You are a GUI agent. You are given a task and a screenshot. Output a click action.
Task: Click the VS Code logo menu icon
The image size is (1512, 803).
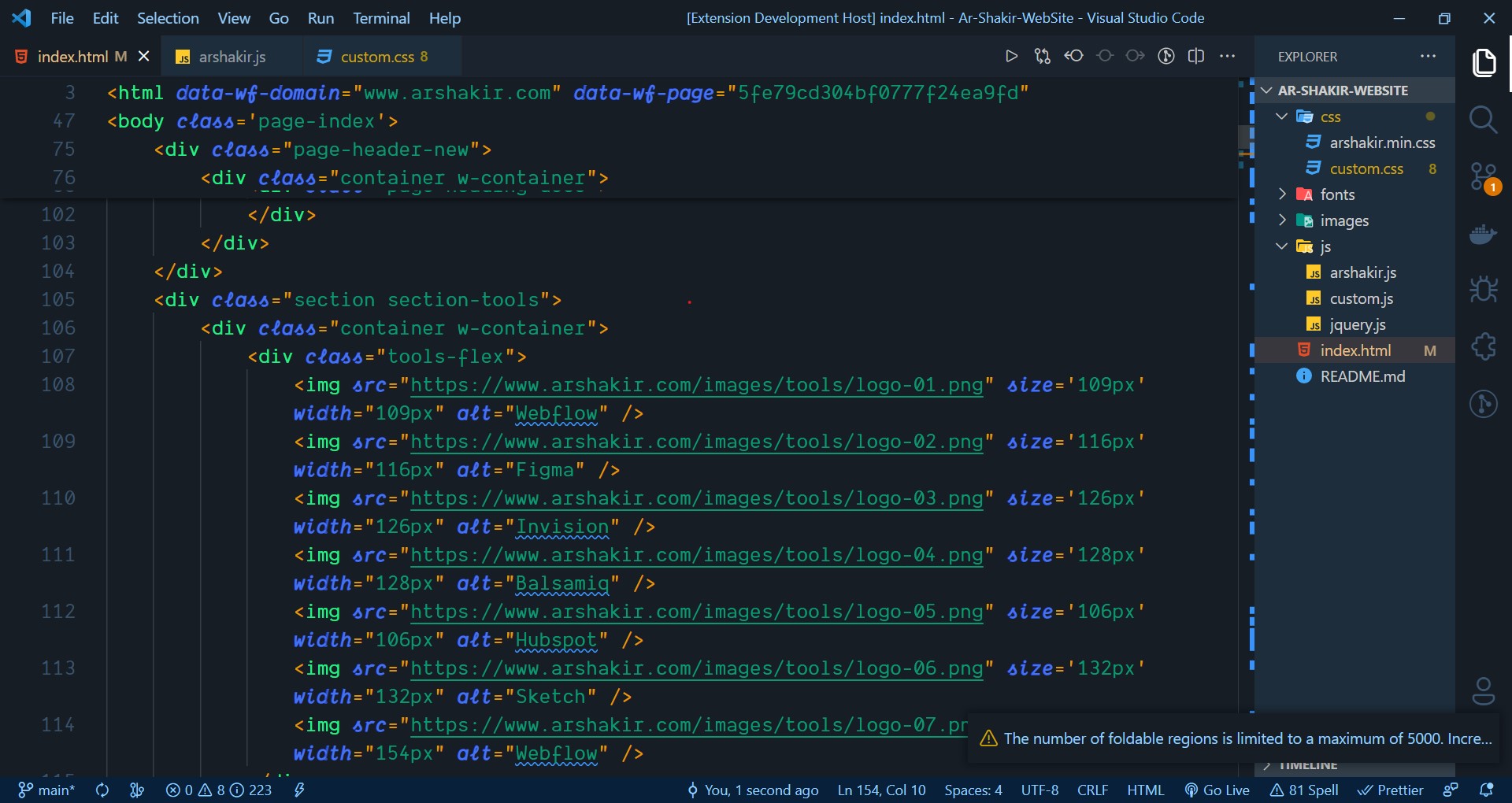click(21, 17)
